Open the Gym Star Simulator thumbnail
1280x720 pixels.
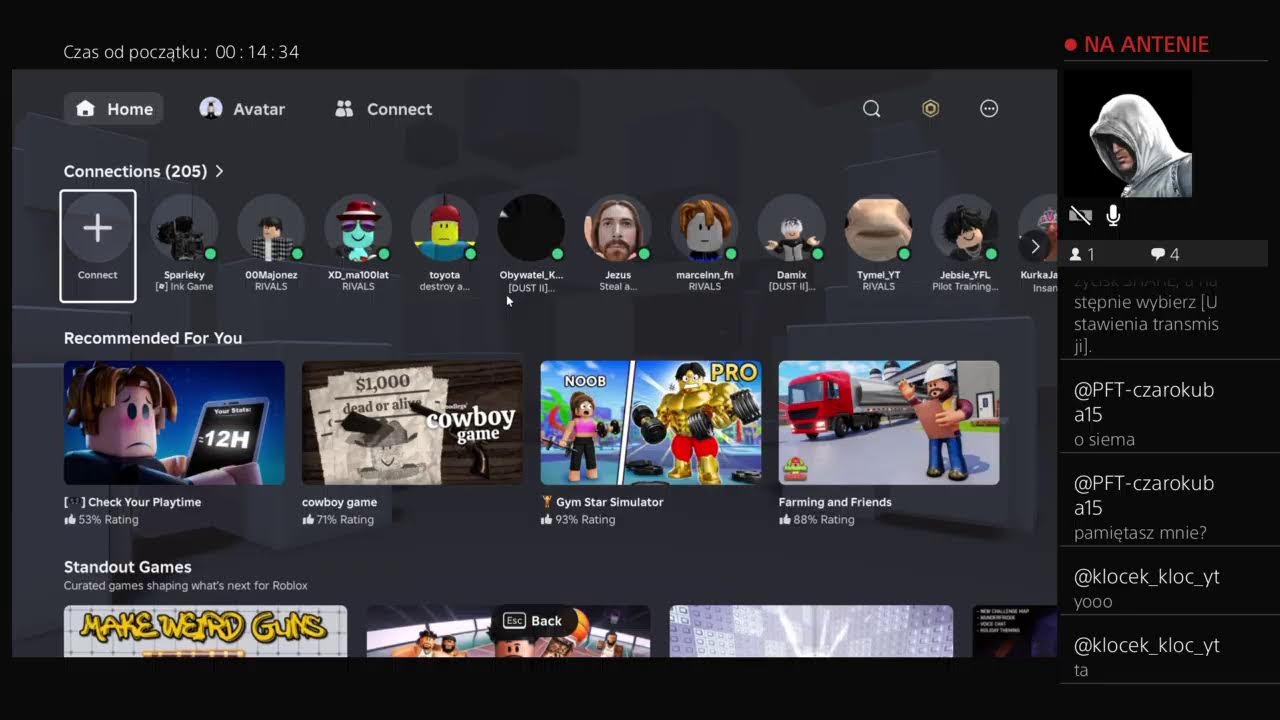[x=651, y=422]
